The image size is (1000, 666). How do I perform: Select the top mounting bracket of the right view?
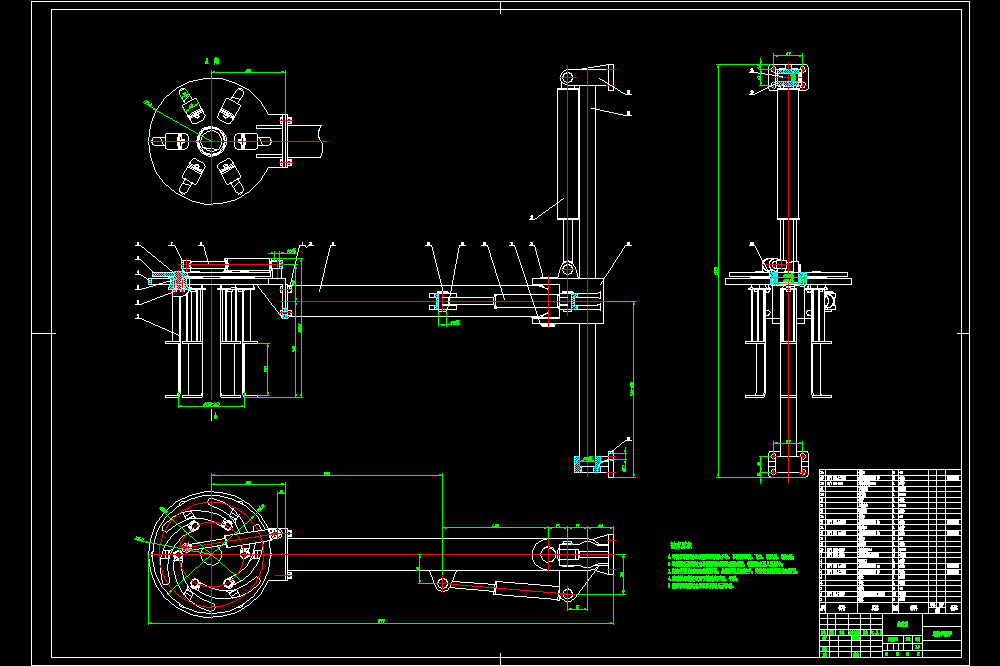pos(789,77)
